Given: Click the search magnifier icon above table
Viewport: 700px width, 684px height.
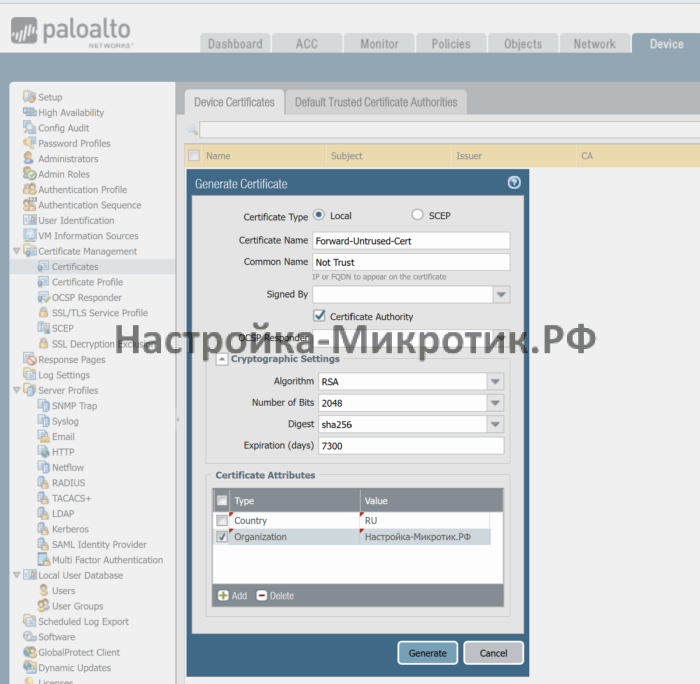Looking at the screenshot, I should pos(192,129).
